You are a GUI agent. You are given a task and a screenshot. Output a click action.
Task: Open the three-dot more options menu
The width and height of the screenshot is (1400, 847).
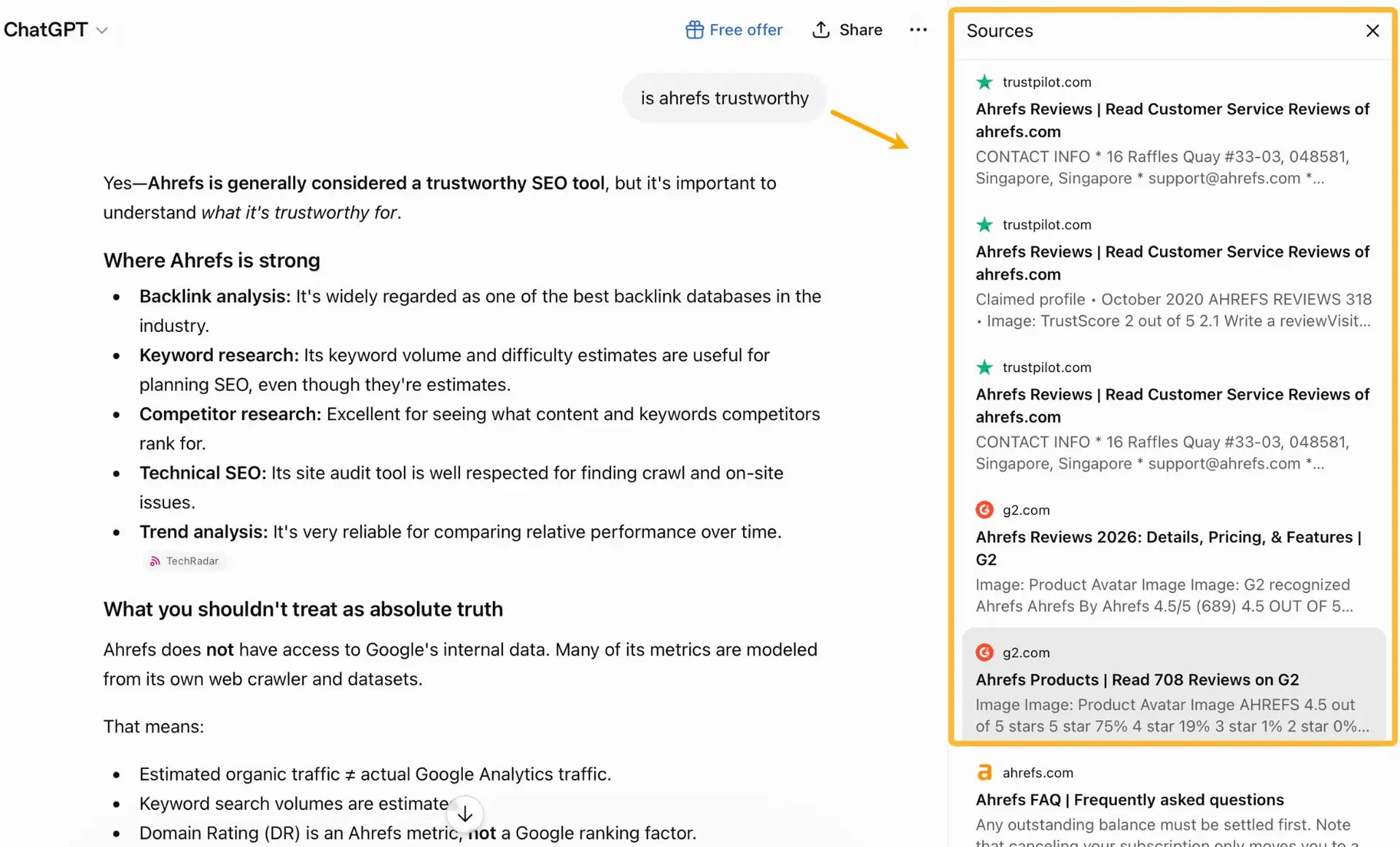coord(918,30)
